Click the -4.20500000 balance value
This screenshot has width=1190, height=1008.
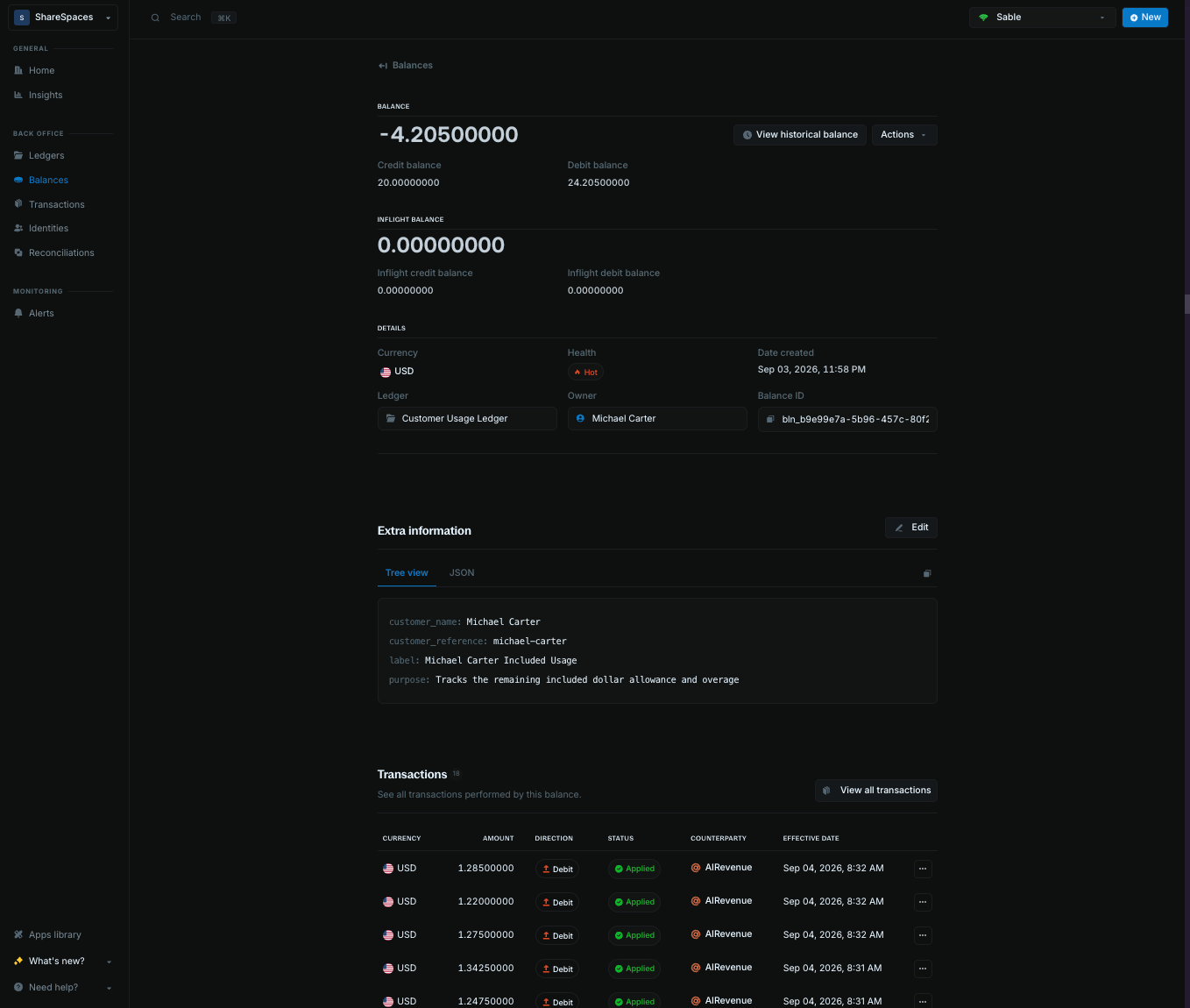click(x=448, y=135)
